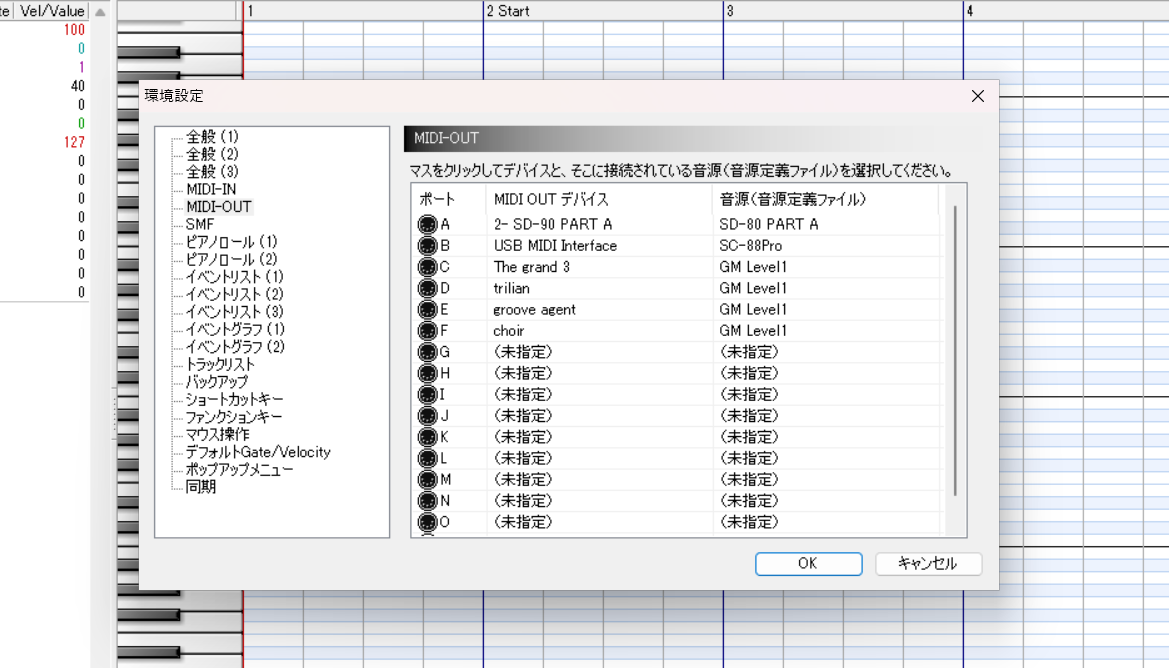Confirm settings with the OK button
The height and width of the screenshot is (668, 1169).
[809, 564]
